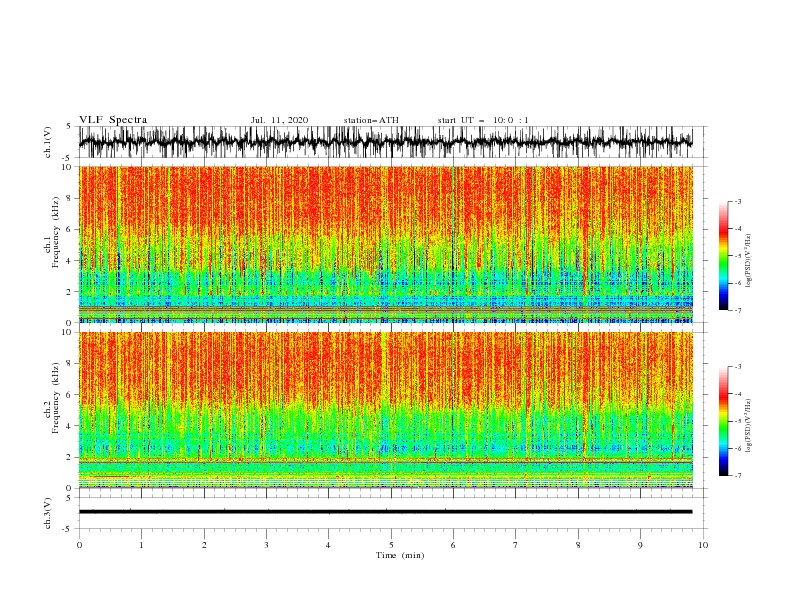Click inside the ch.1 spectrogram panel
The width and height of the screenshot is (792, 612).
385,244
